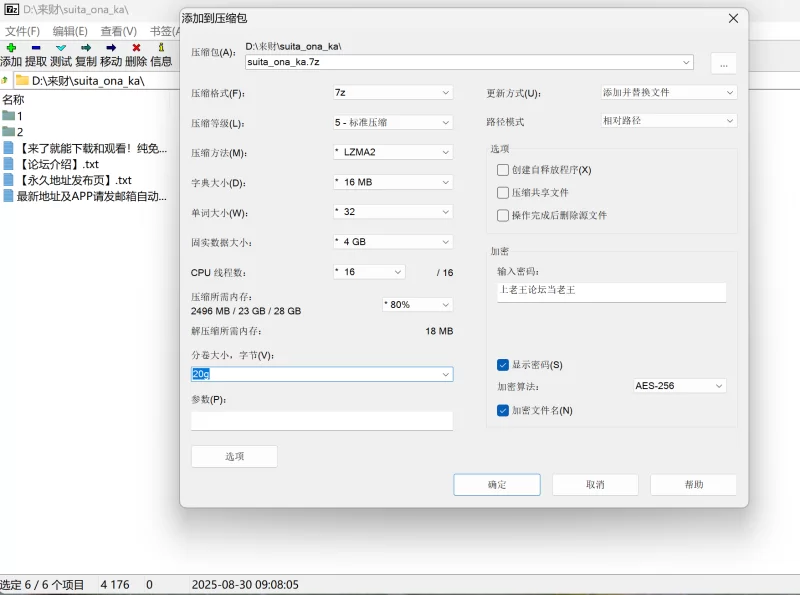Open the AES-256 encryption method dropdown
The image size is (800, 595).
coord(679,386)
